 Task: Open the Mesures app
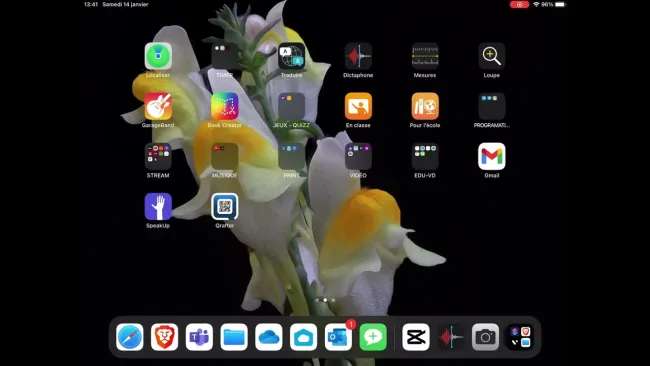point(425,56)
